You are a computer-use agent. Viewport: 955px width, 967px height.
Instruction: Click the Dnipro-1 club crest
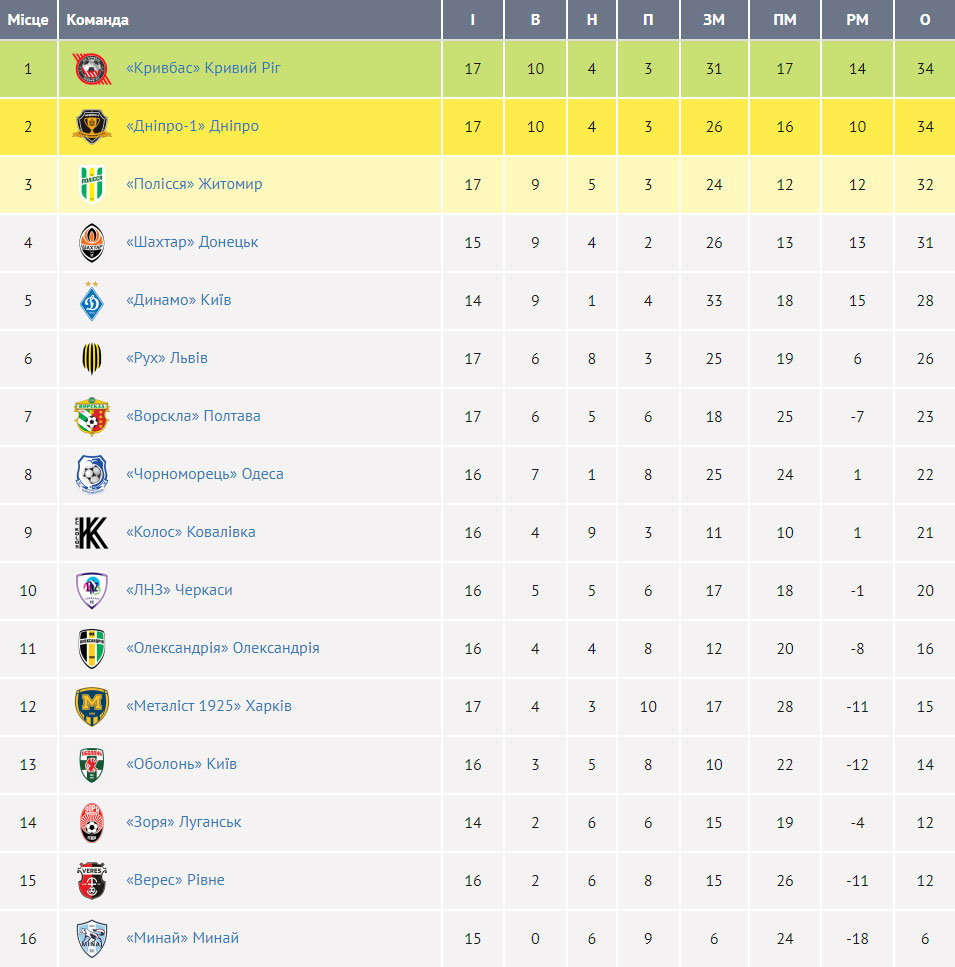pos(92,126)
